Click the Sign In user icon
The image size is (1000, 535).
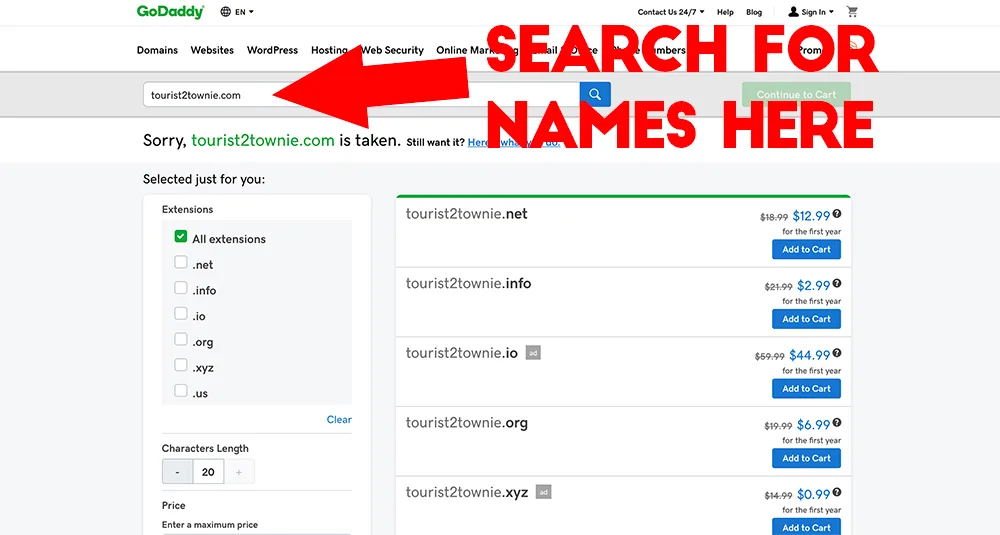pyautogui.click(x=793, y=11)
